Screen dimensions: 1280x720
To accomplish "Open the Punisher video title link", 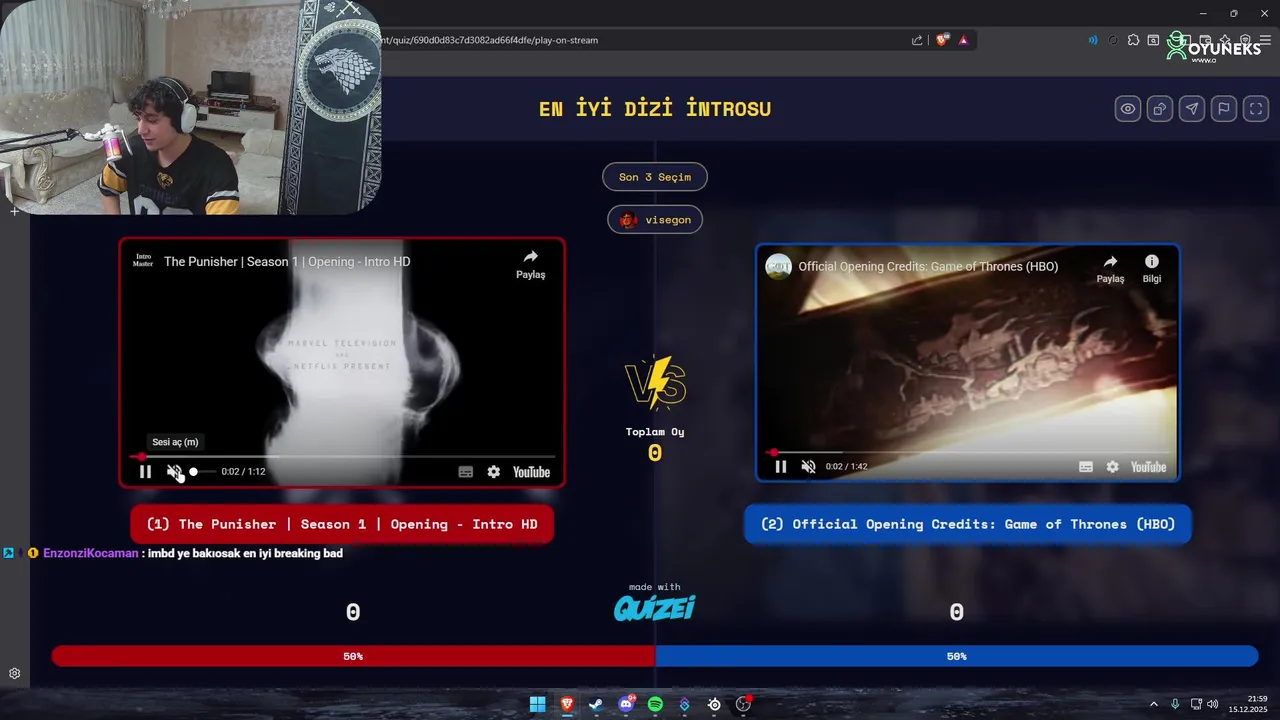I will click(x=287, y=261).
